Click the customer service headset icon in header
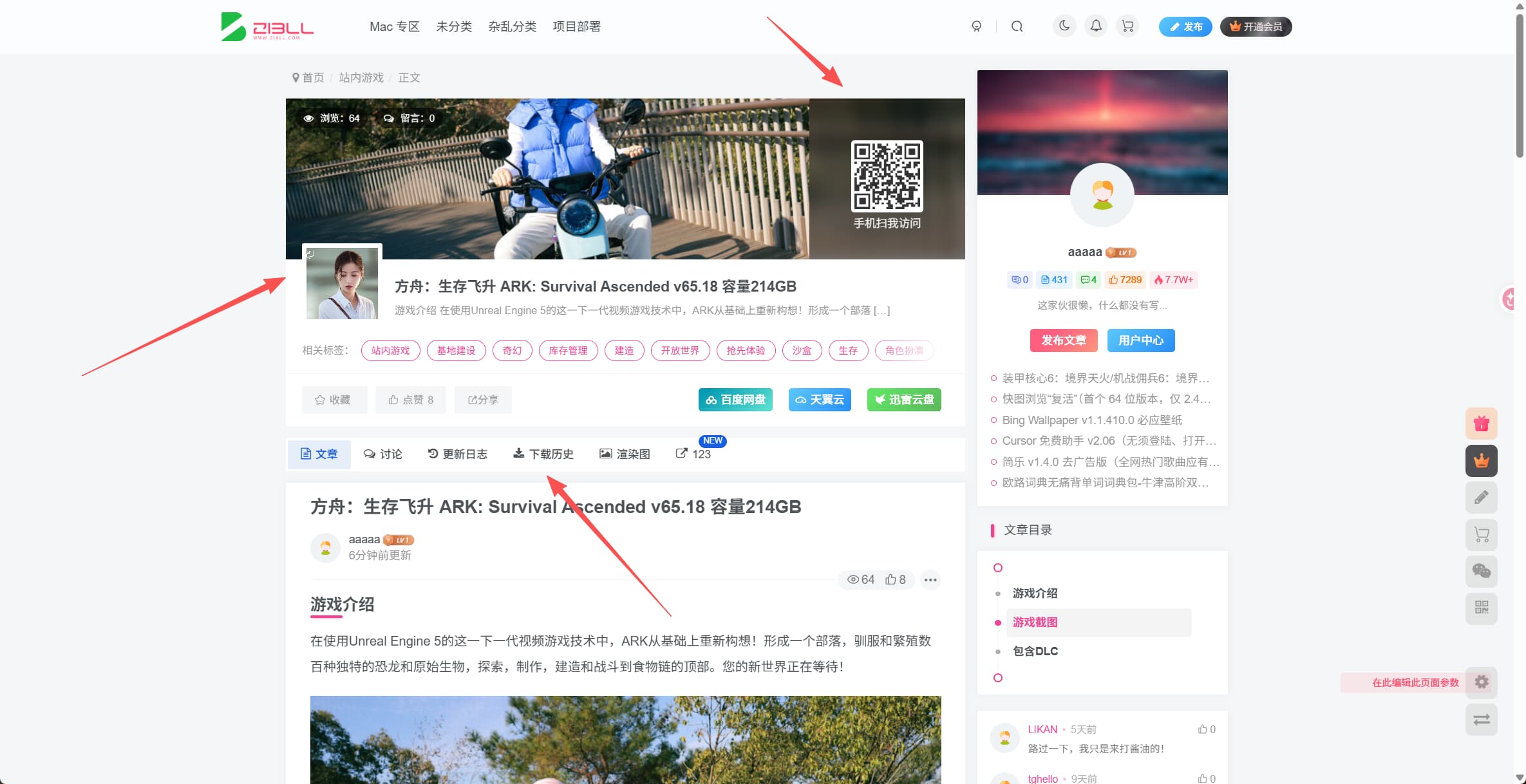The width and height of the screenshot is (1526, 784). [x=977, y=26]
